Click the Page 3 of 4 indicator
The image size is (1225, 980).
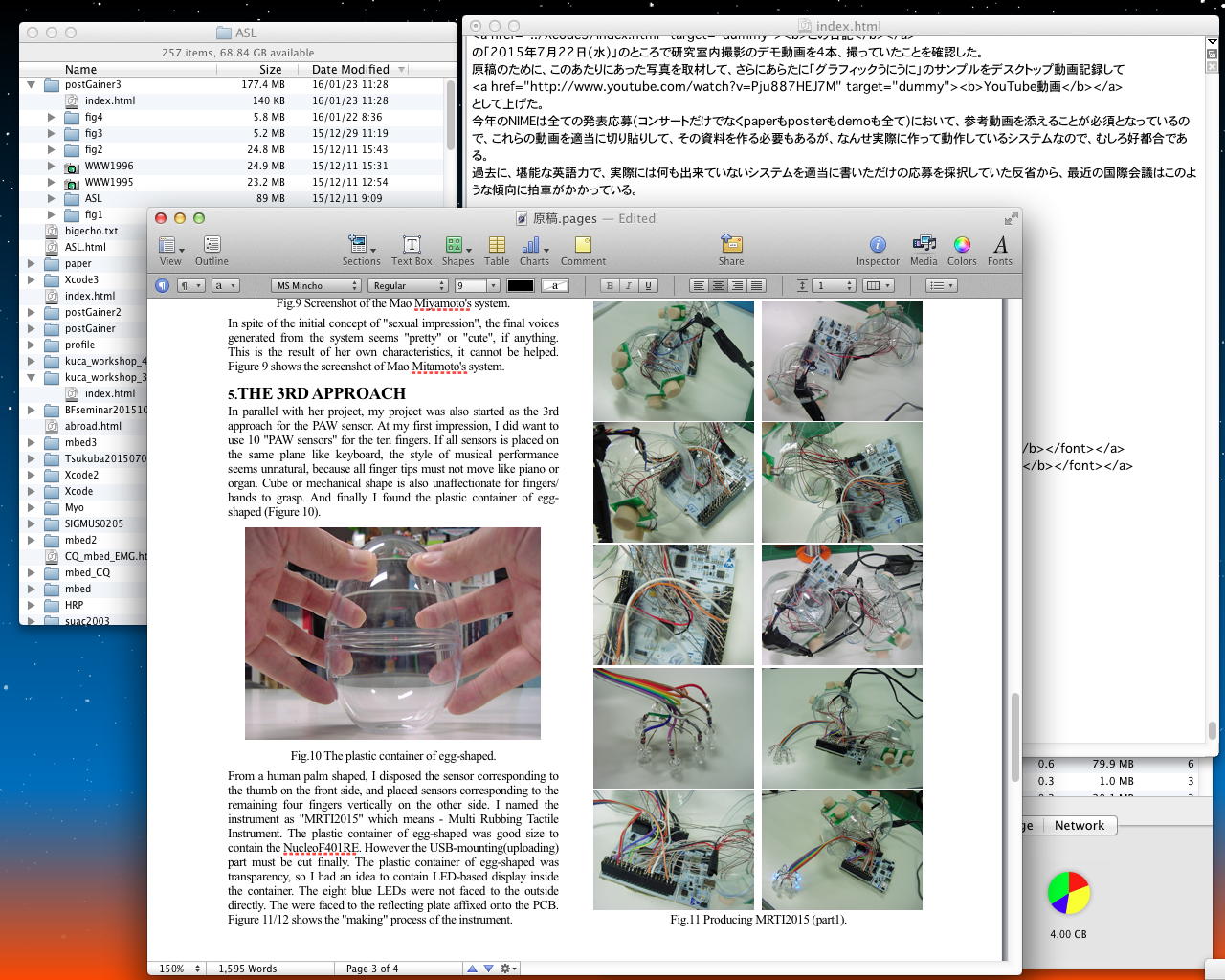coord(372,969)
